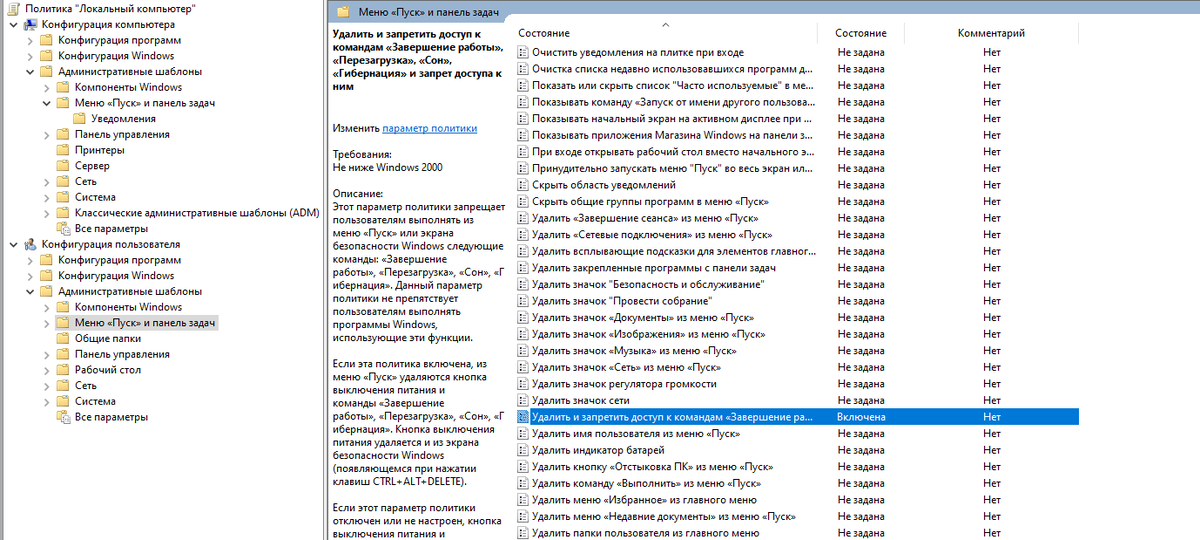This screenshot has width=1200, height=540.
Task: Select computer «Меню «Пуск» и панель задач» node
Action: 145,103
